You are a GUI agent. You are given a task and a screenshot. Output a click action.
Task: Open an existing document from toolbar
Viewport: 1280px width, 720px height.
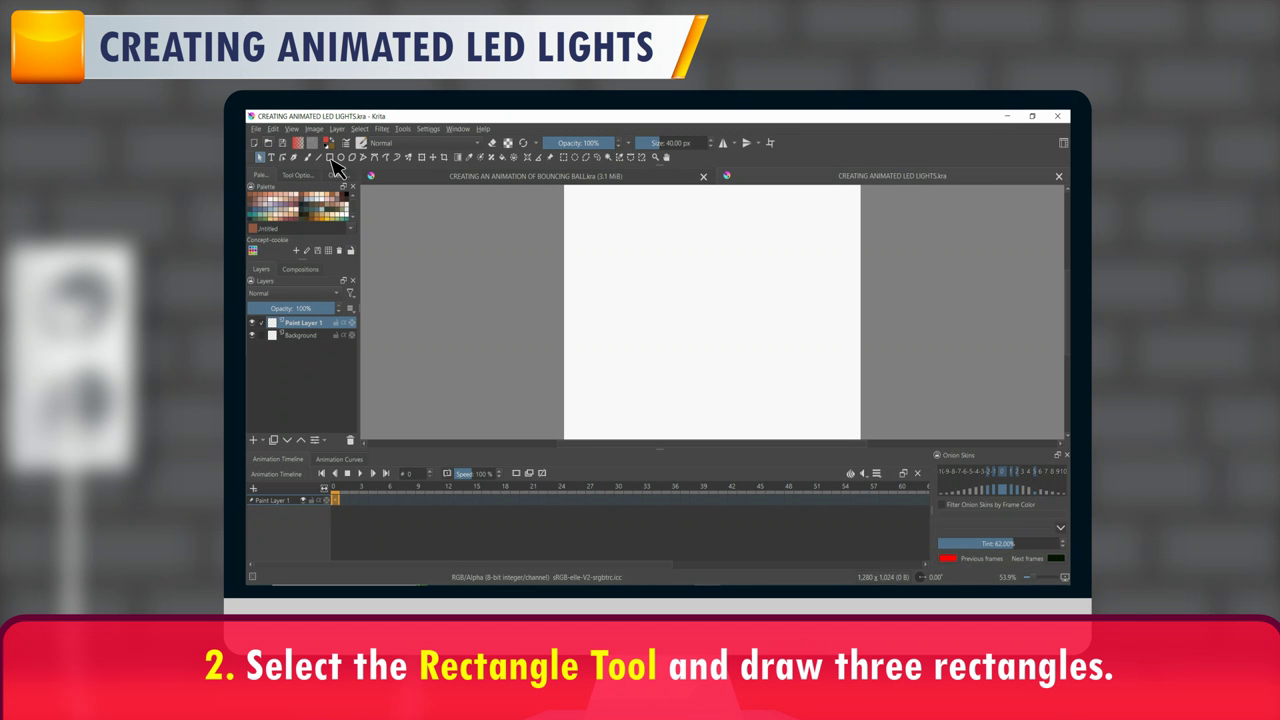pos(268,143)
